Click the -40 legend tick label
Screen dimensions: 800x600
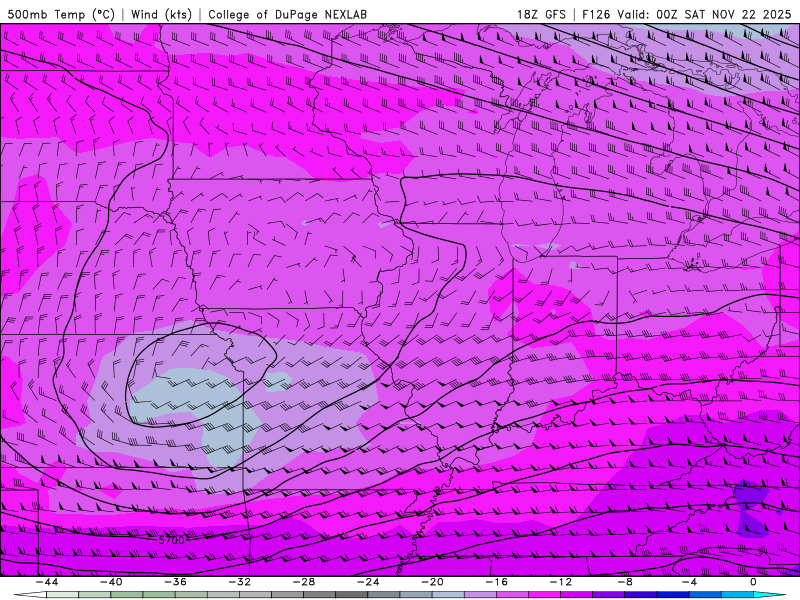(x=111, y=582)
